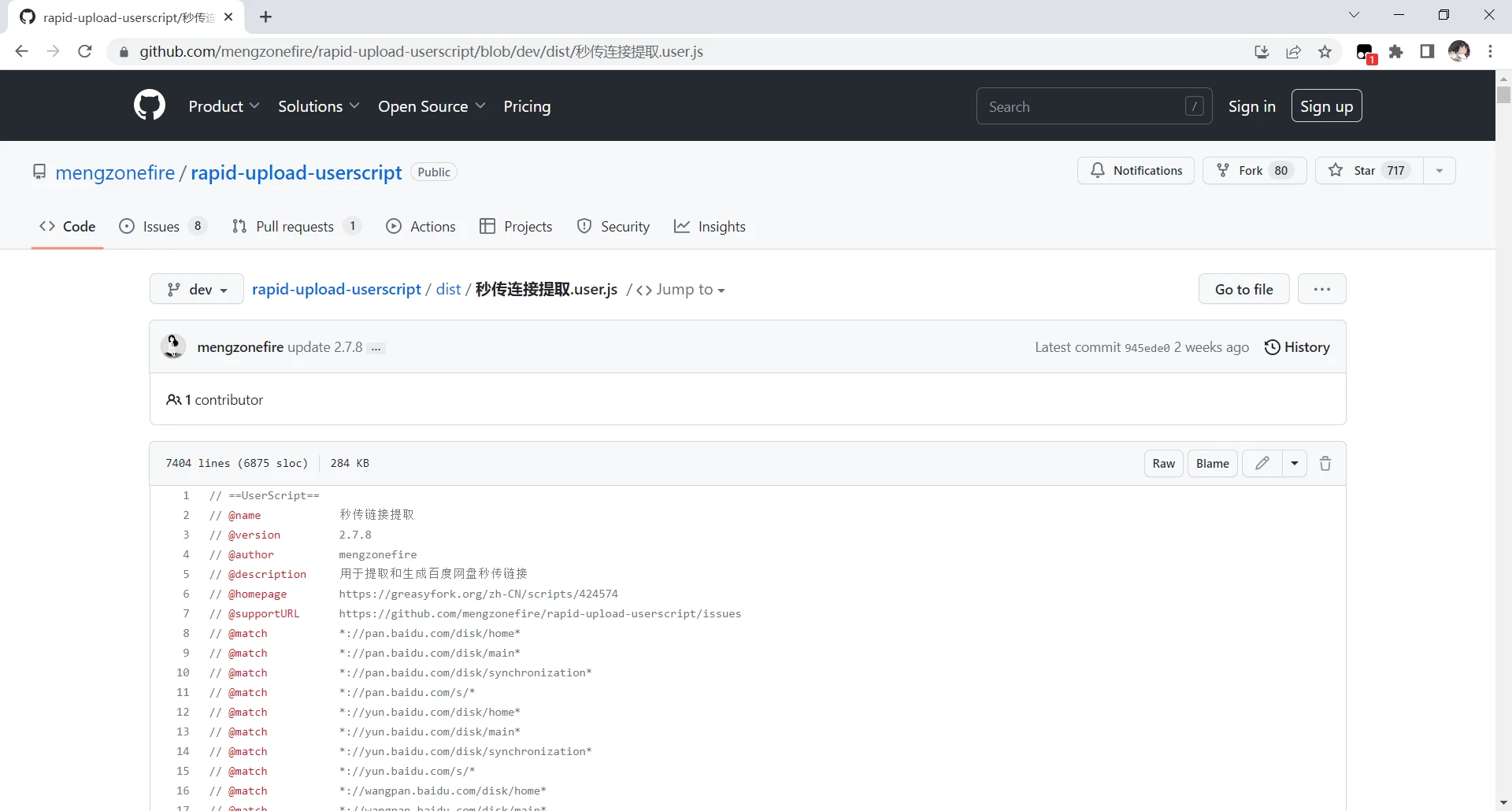1512x811 pixels.
Task: Open Chrome three-dot menu
Action: coord(1491,52)
